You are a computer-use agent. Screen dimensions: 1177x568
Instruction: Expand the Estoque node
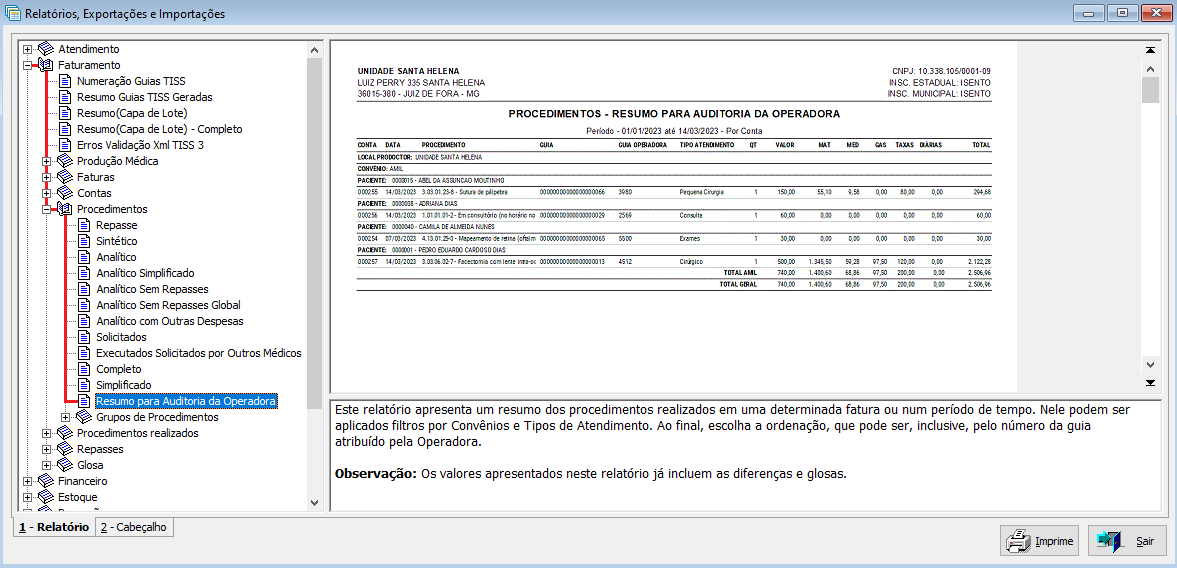point(28,497)
